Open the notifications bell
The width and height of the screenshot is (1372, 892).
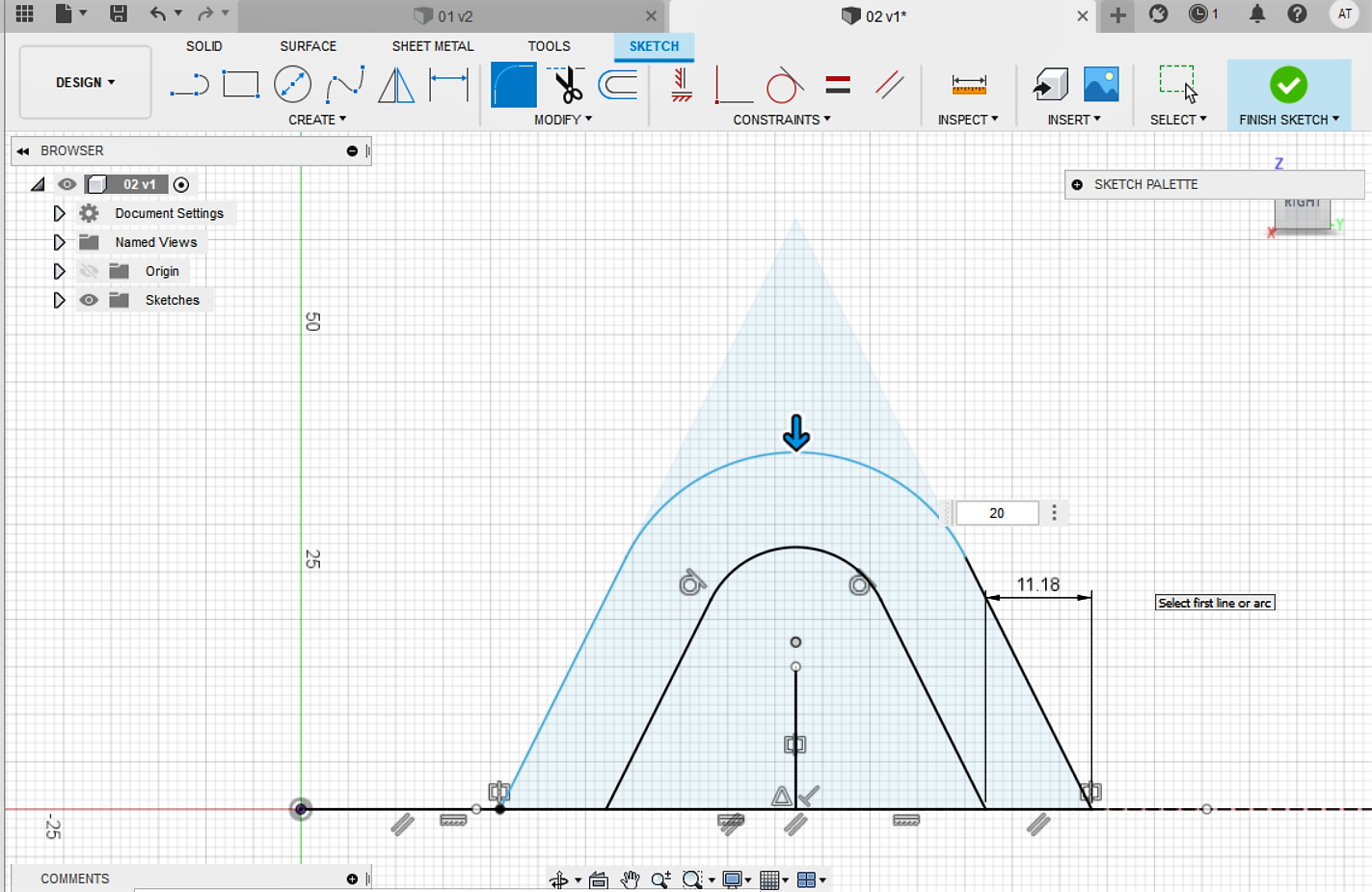[1257, 14]
